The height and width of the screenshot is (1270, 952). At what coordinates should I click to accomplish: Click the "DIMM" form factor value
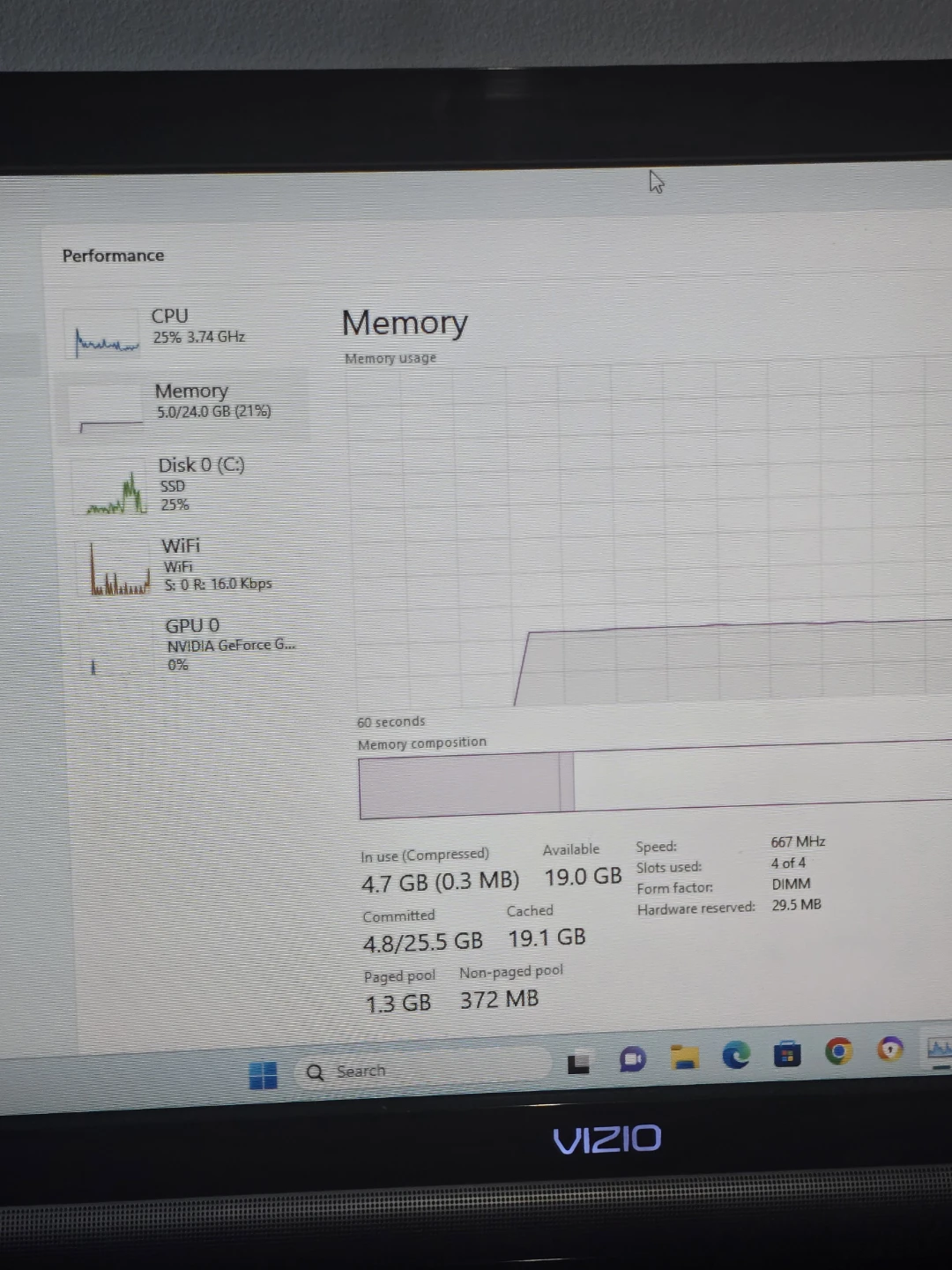pyautogui.click(x=791, y=884)
